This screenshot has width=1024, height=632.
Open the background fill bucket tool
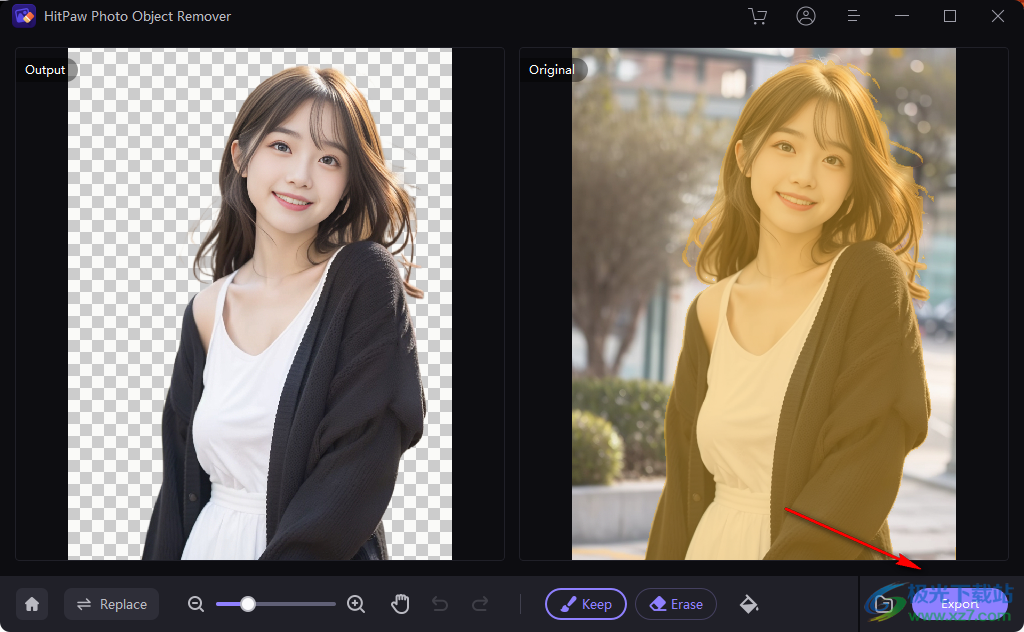748,604
